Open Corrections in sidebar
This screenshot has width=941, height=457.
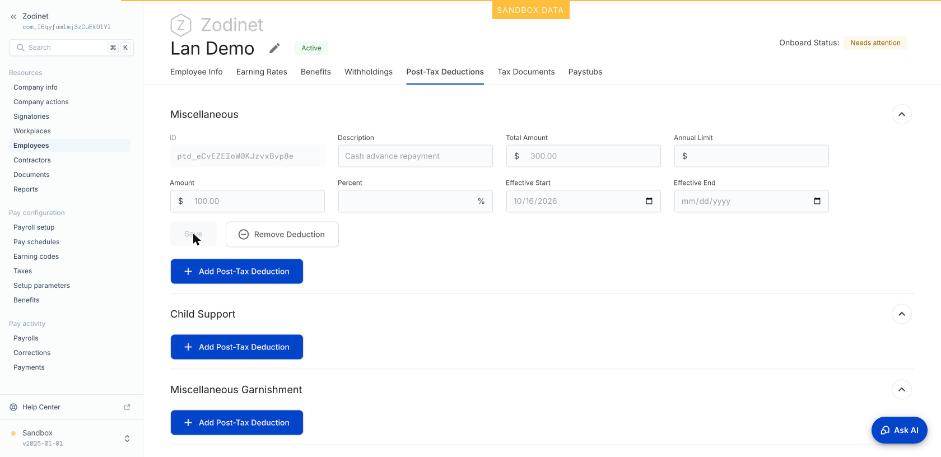pos(32,353)
